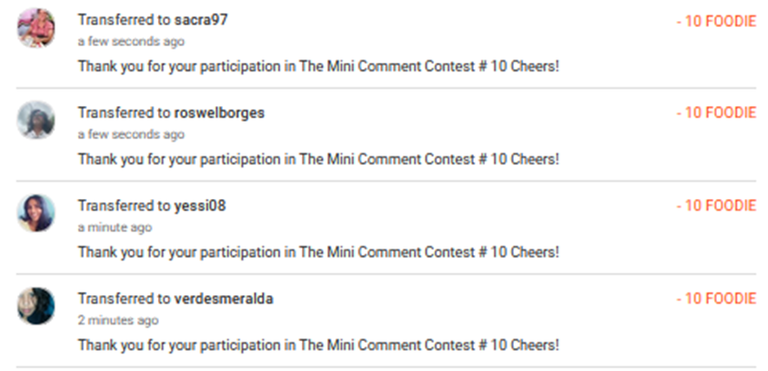
Task: Visit the yessi08 username link
Action: (x=200, y=206)
